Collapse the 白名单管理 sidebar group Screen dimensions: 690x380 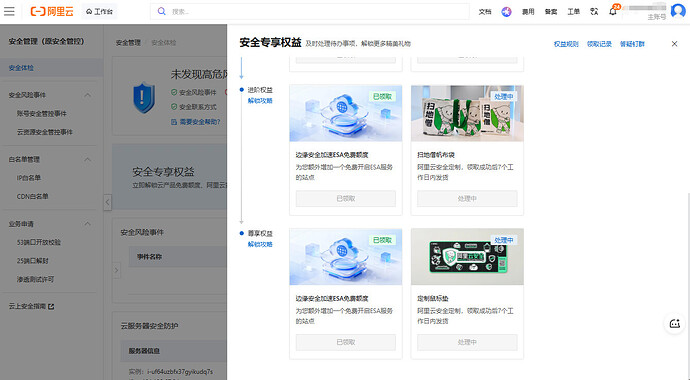88,159
